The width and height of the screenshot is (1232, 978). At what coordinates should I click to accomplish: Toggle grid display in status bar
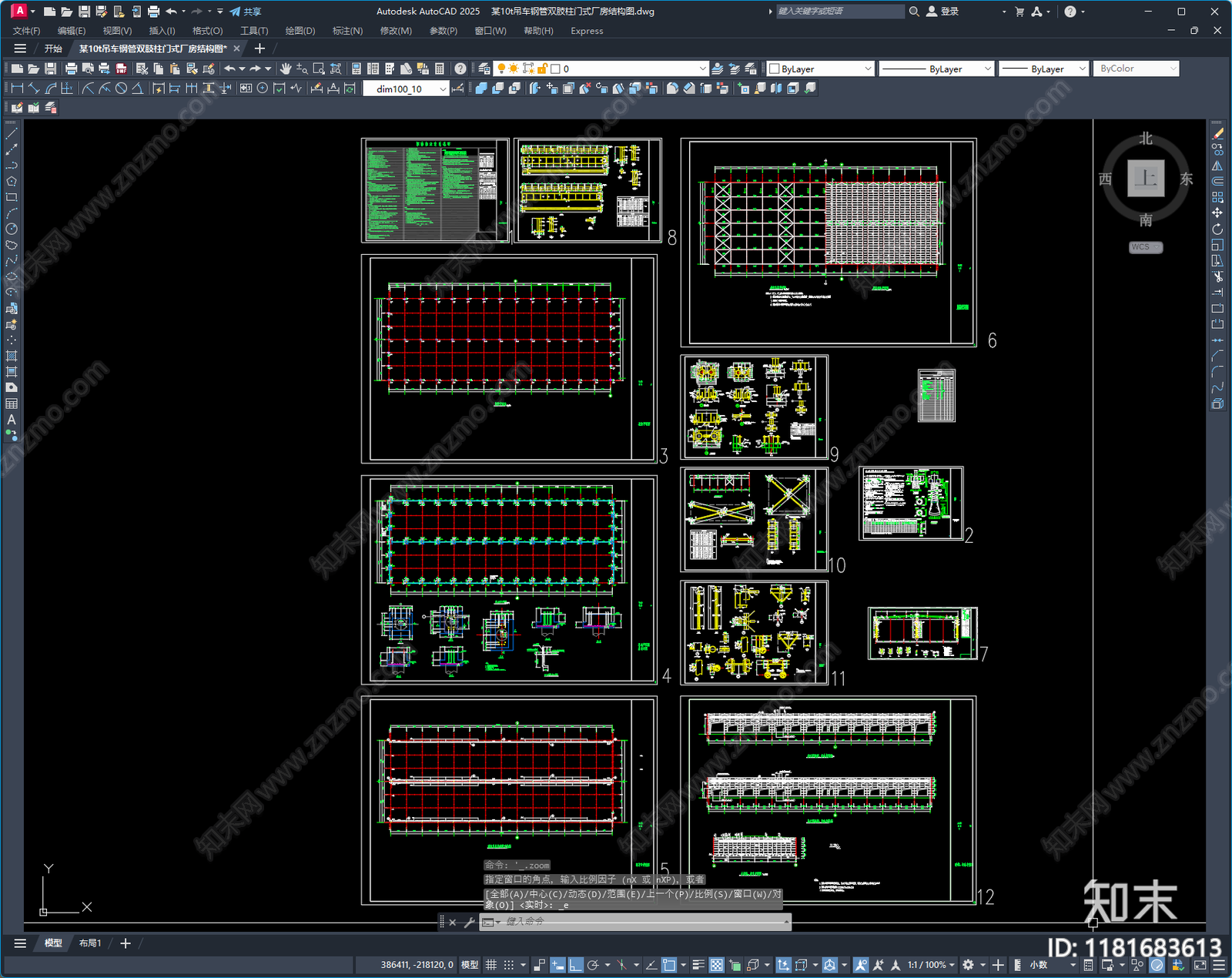pyautogui.click(x=490, y=965)
